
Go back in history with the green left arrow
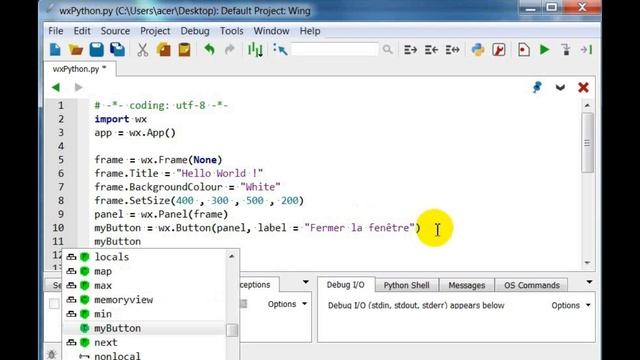pyautogui.click(x=56, y=87)
